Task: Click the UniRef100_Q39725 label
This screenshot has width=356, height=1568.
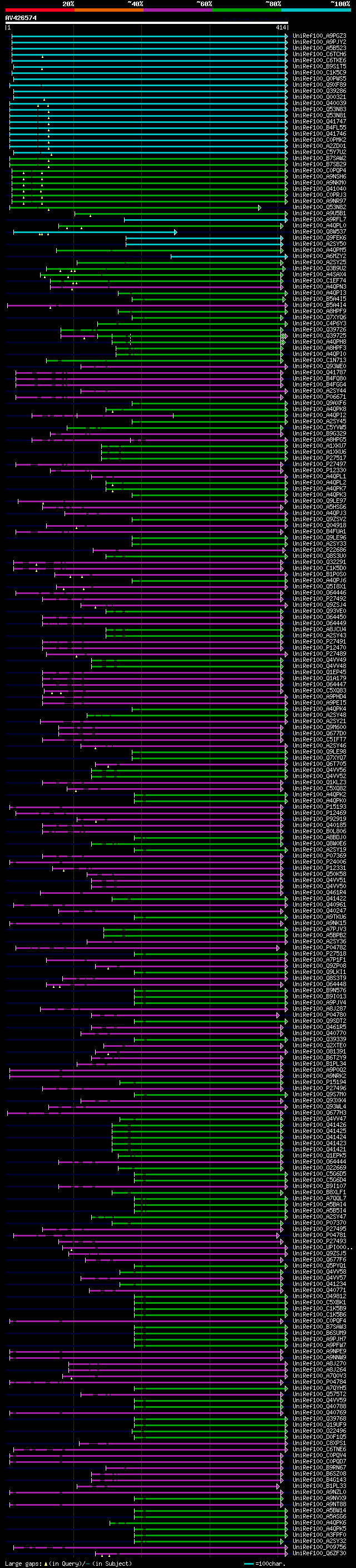Action: point(319,336)
